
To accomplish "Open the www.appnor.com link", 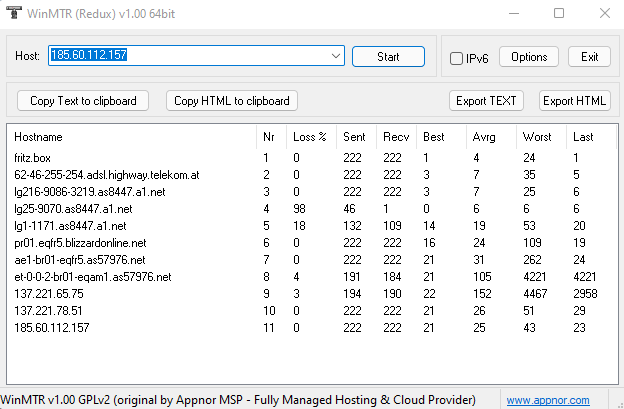I will tap(548, 400).
